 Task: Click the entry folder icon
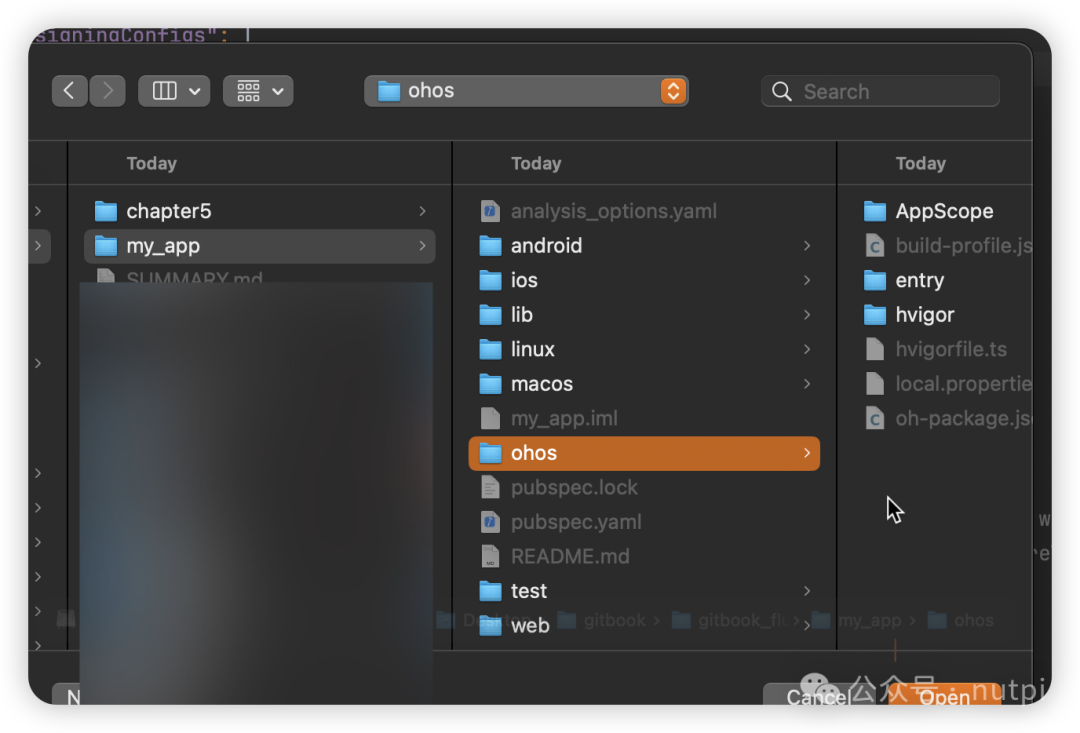(x=875, y=280)
